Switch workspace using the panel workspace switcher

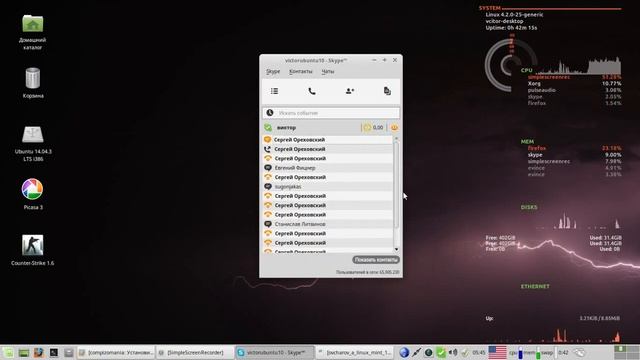tap(627, 352)
